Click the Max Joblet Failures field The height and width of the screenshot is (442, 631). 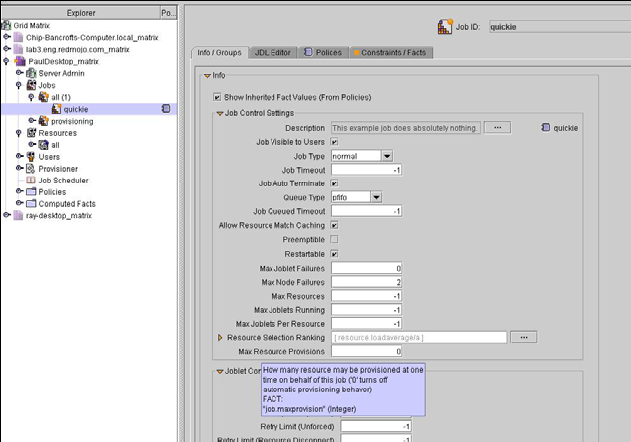366,268
